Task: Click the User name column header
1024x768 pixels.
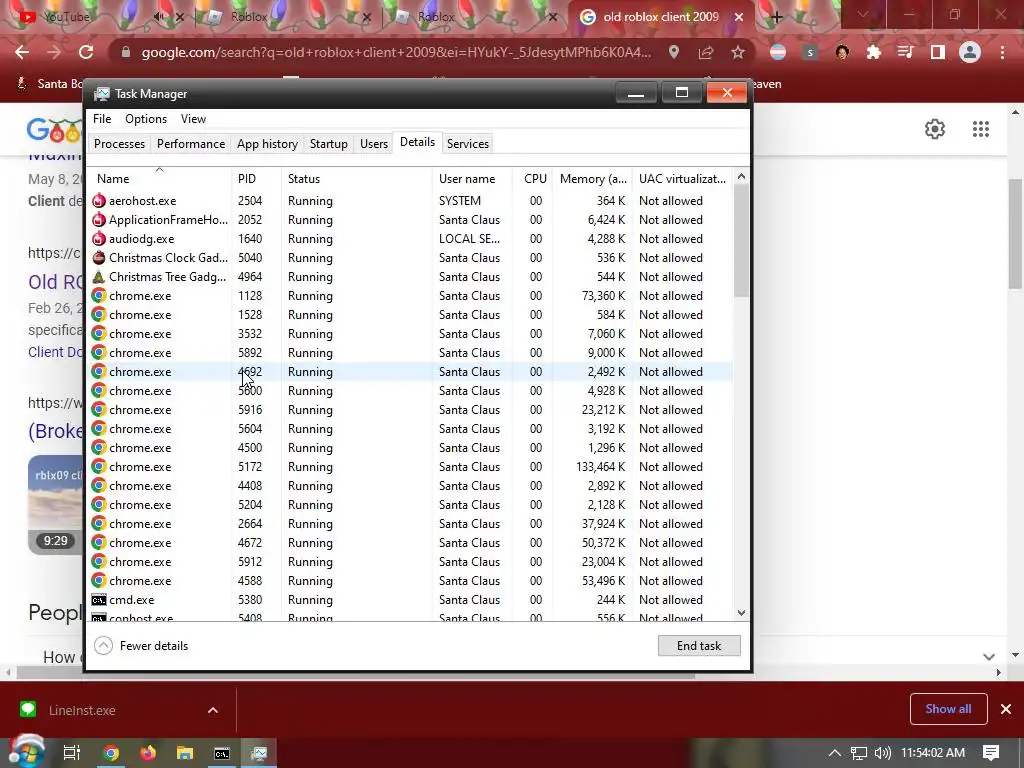Action: pos(472,178)
